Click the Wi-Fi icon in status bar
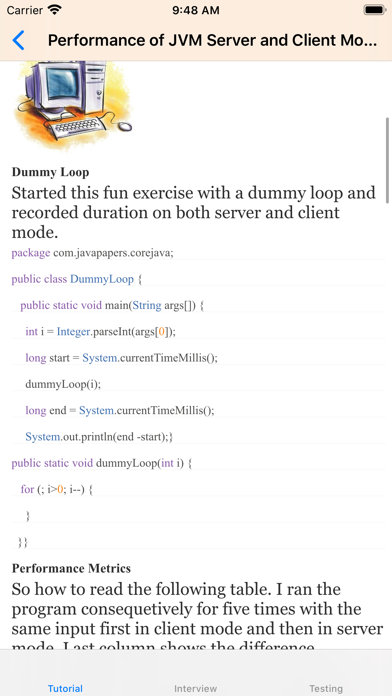This screenshot has width=392, height=696. click(x=55, y=10)
